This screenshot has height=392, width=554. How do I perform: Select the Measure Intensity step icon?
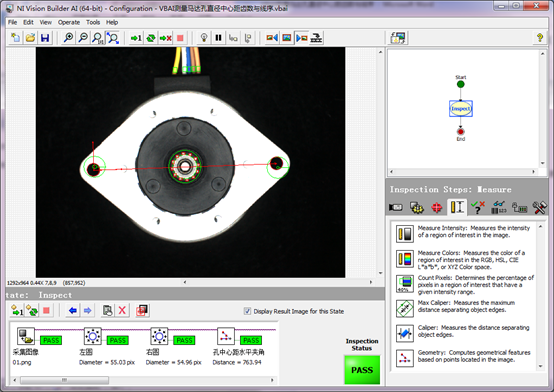tap(405, 234)
